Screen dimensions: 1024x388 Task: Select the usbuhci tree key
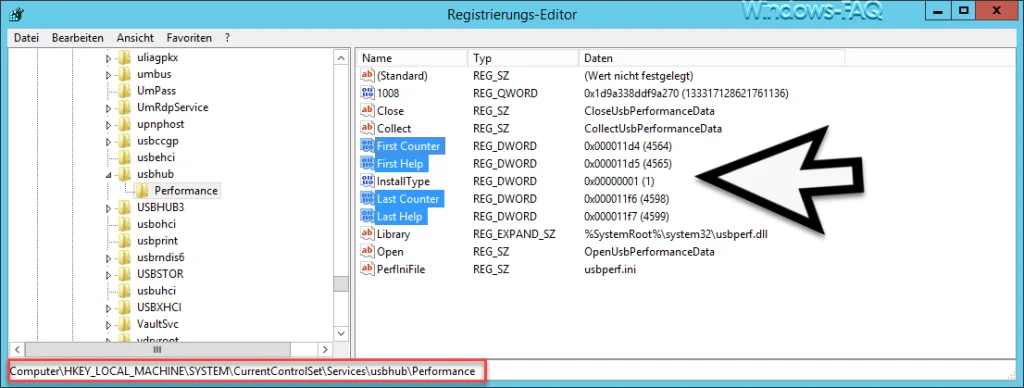point(157,291)
